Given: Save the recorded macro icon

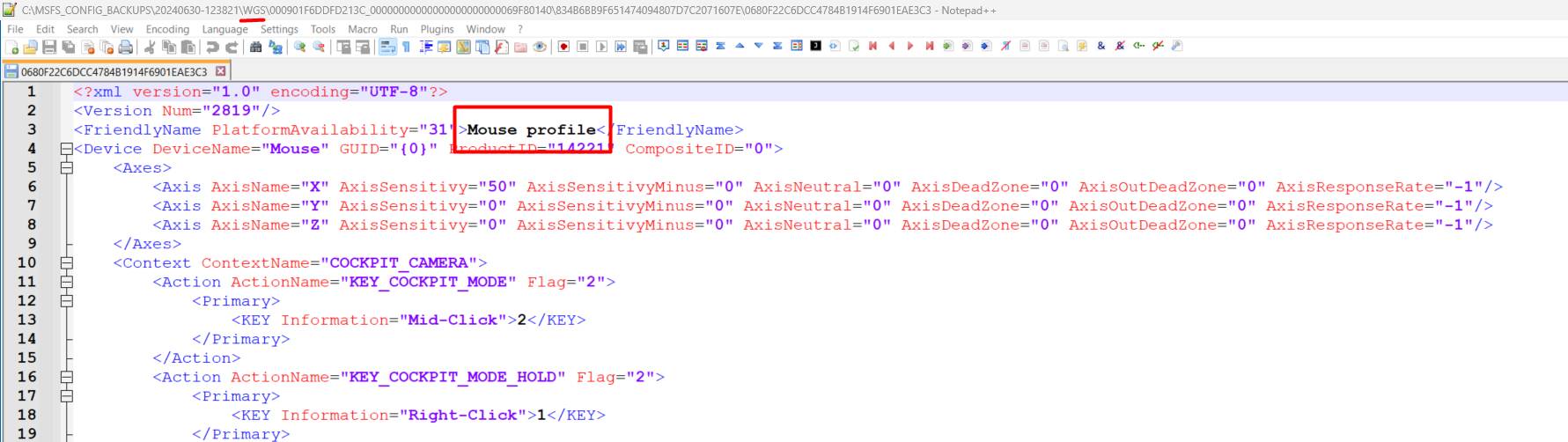Looking at the screenshot, I should 640,47.
